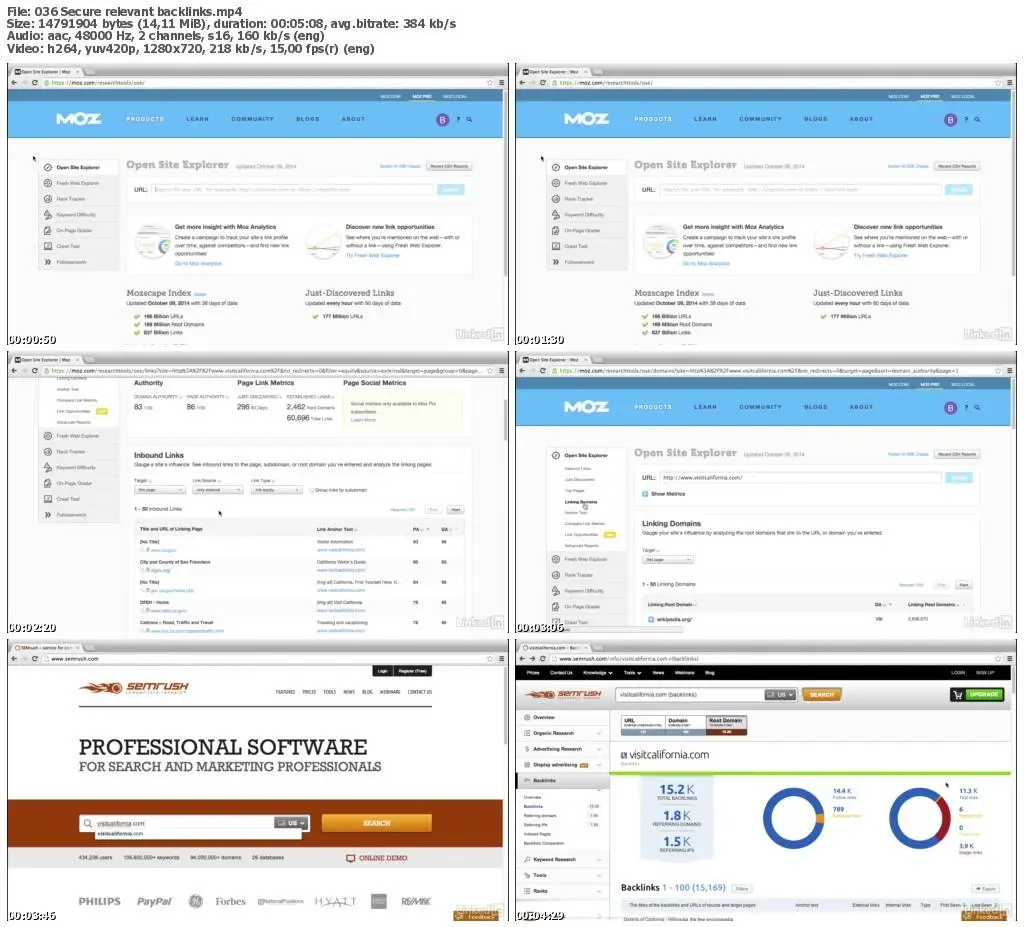Expand Keyword Research in the SEMrush sidebar
Image resolution: width=1024 pixels, height=927 pixels.
pyautogui.click(x=562, y=860)
